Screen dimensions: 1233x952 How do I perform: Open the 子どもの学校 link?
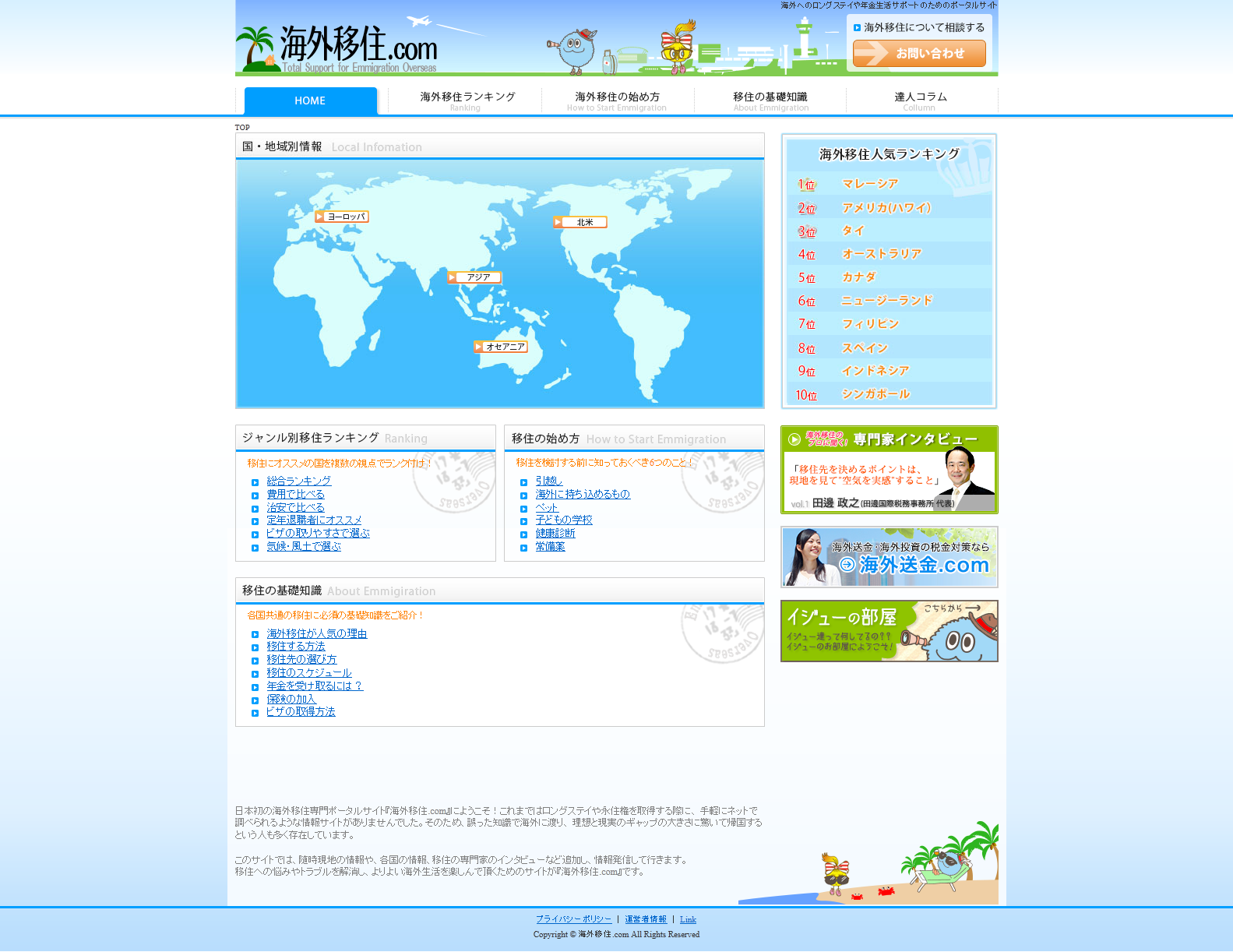[564, 520]
